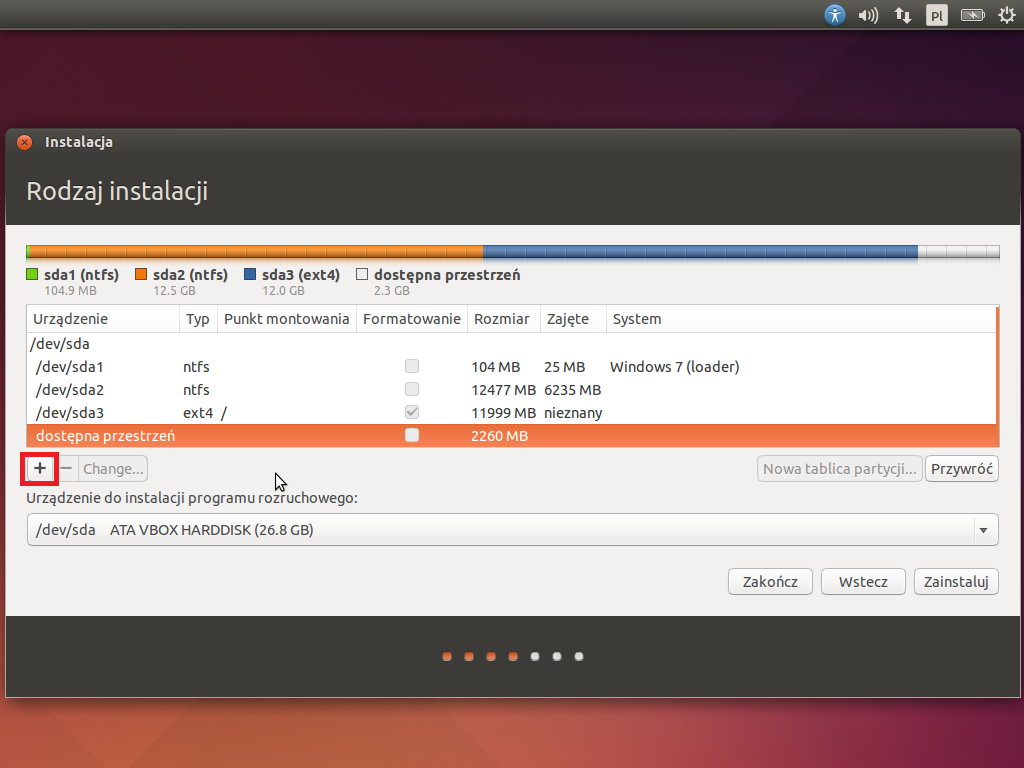This screenshot has width=1024, height=768.
Task: Click the Przywróć button
Action: pyautogui.click(x=962, y=468)
